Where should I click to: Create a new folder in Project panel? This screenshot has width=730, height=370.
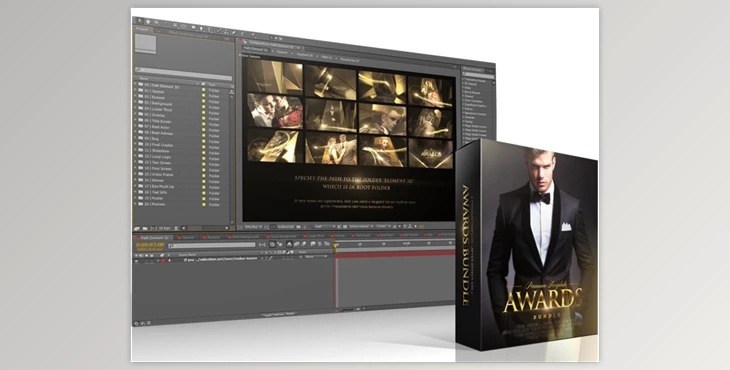click(x=145, y=228)
